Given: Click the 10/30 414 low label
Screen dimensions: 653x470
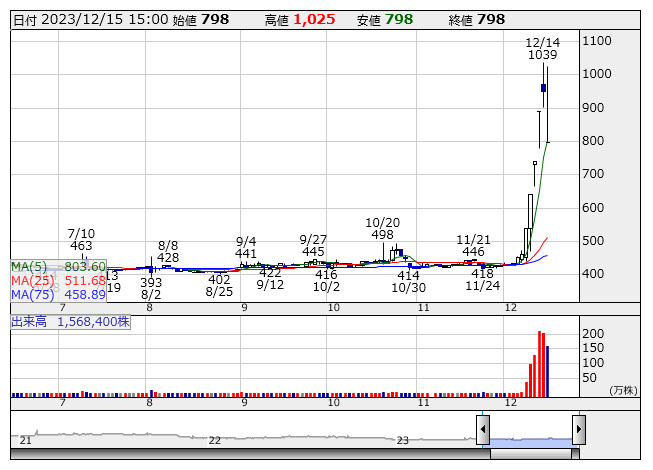Looking at the screenshot, I should click(x=407, y=281).
